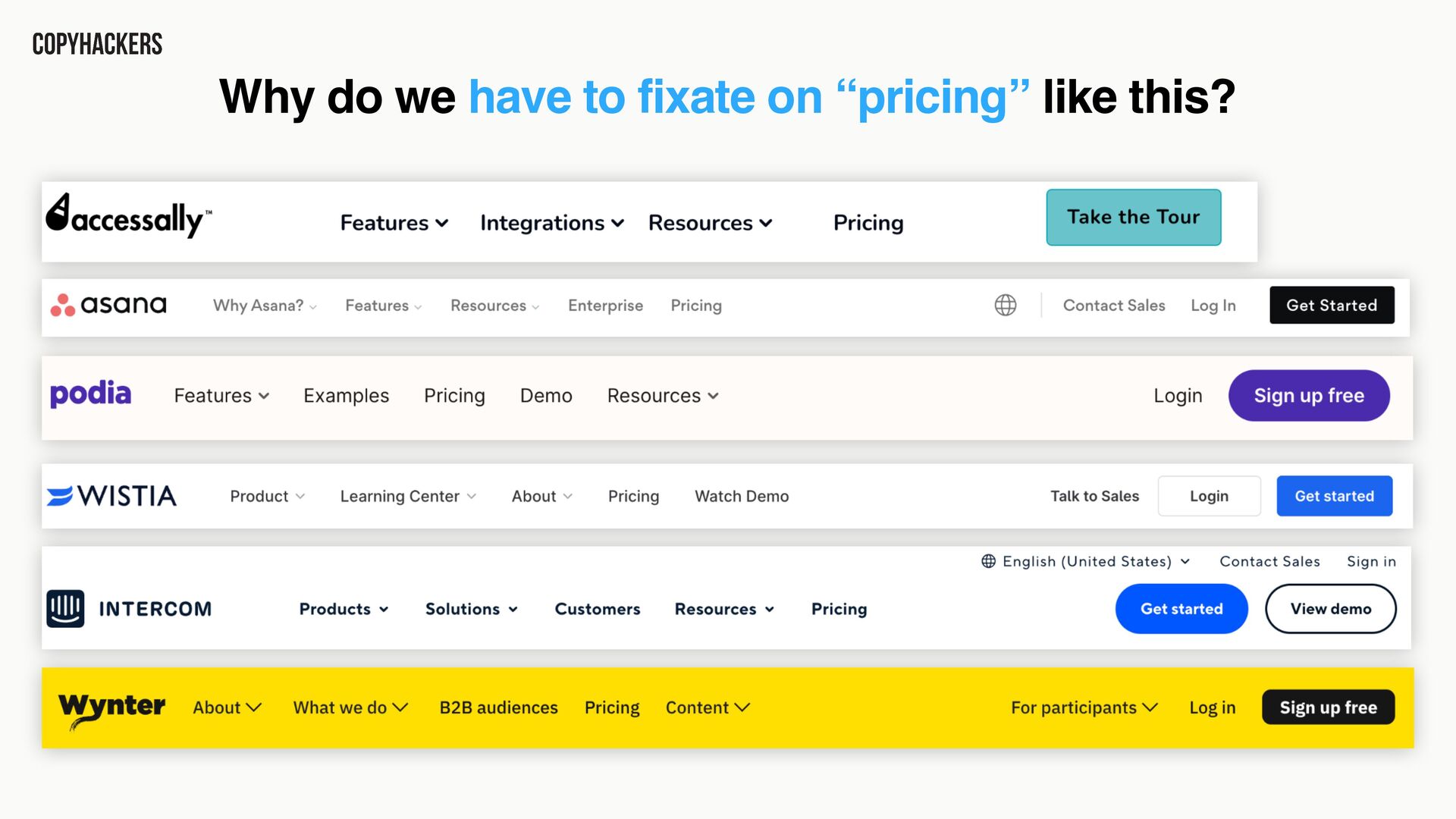Expand Wynter For participants menu

click(1084, 708)
